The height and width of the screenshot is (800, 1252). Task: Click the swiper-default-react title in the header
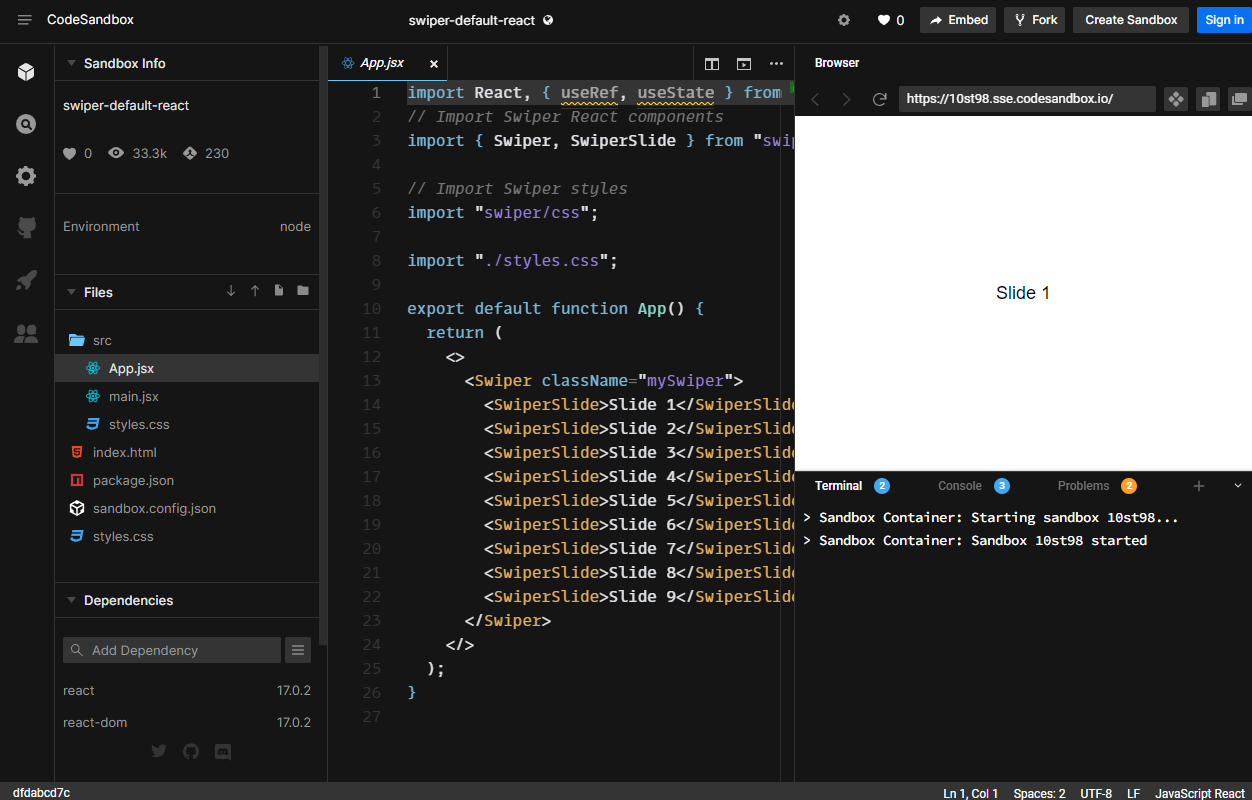coord(472,20)
